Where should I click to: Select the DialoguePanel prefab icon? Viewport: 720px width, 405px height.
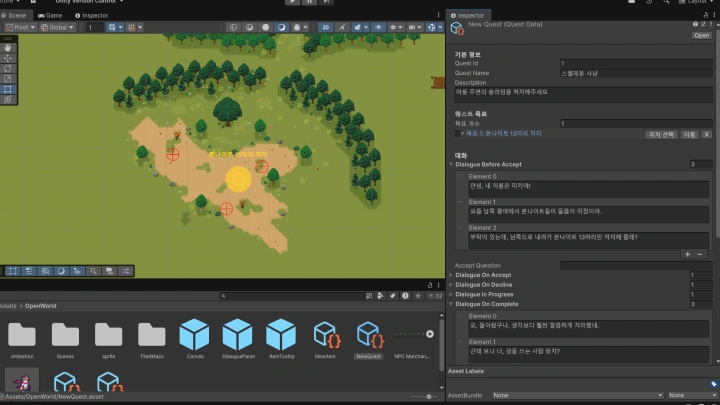coord(237,335)
